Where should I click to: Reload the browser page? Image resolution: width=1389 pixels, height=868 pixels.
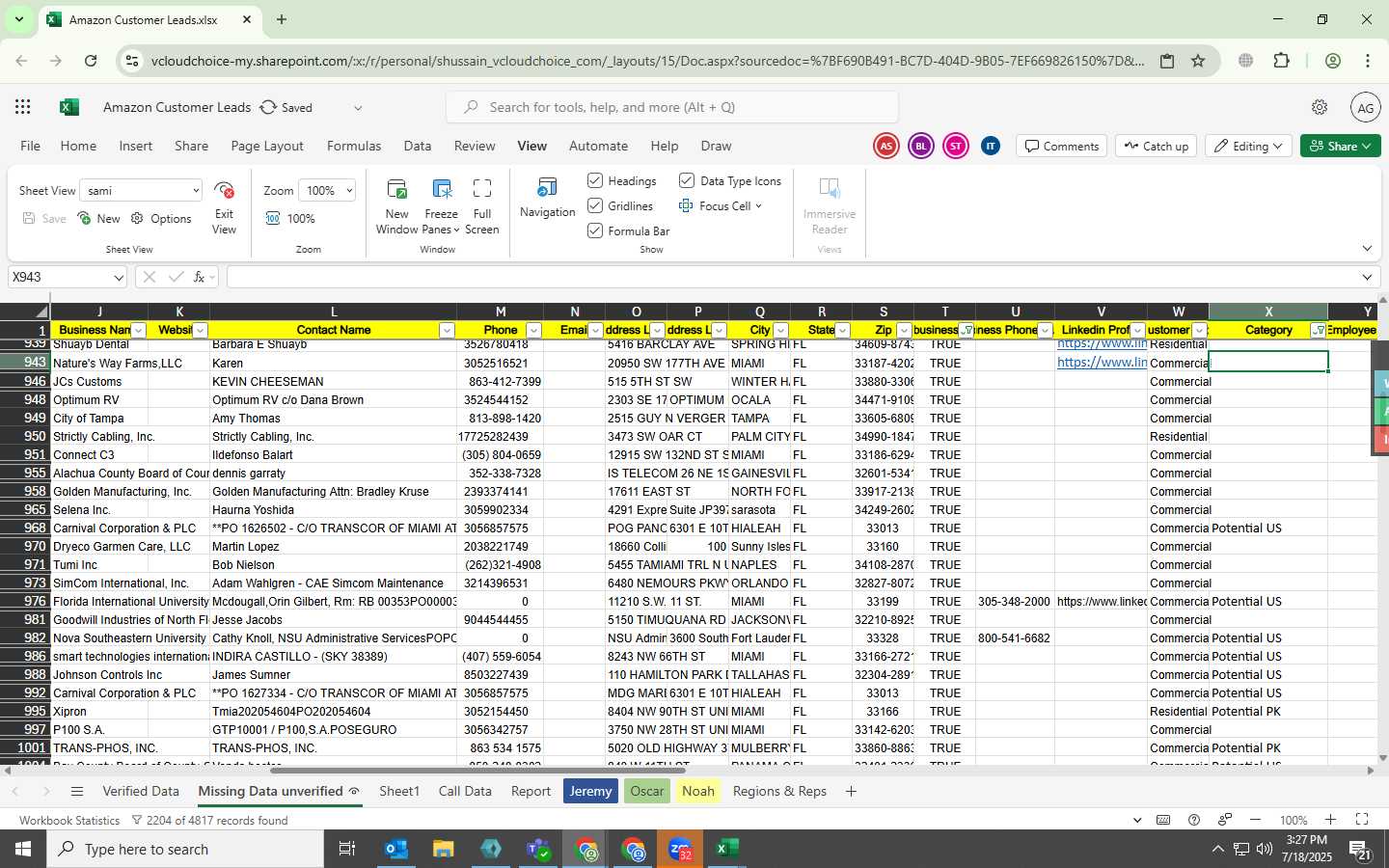click(x=91, y=61)
